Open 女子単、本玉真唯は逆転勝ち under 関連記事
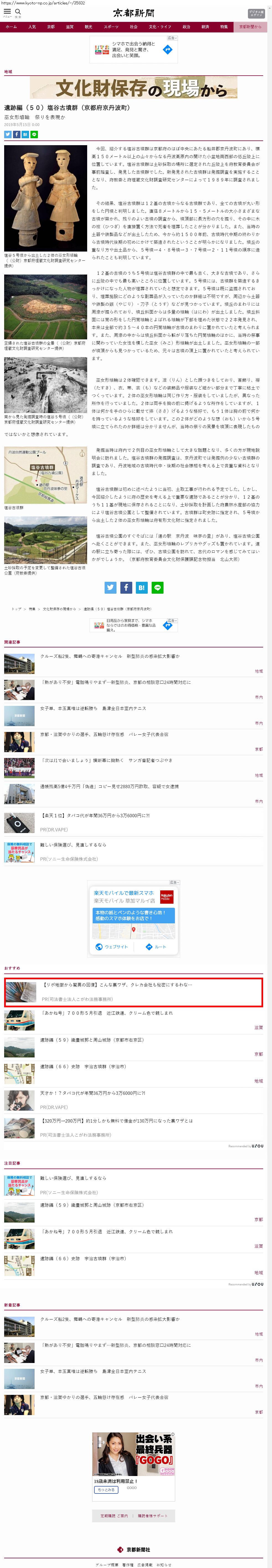The image size is (272, 1568). [x=93, y=709]
